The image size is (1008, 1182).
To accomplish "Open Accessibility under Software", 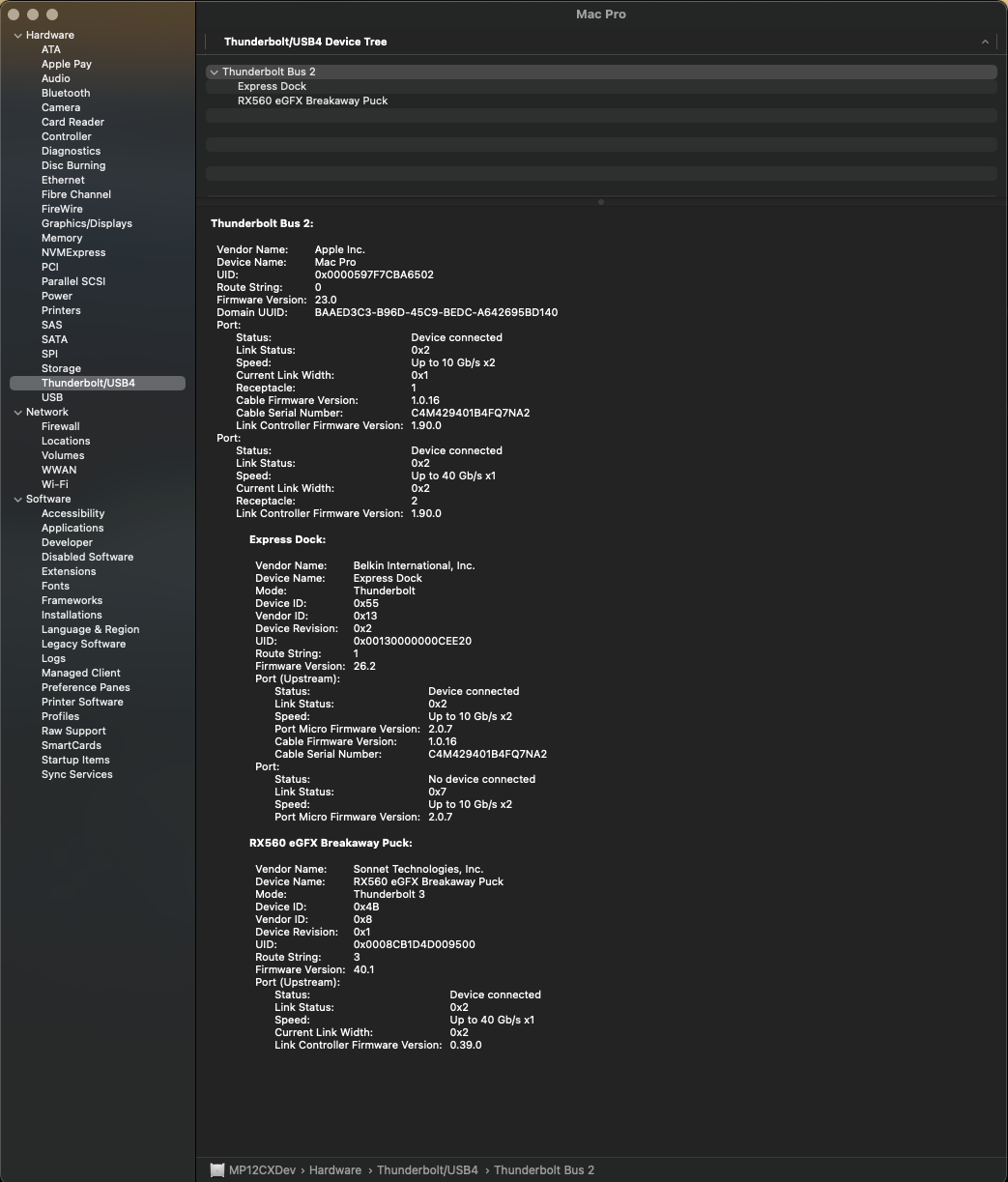I will click(72, 513).
